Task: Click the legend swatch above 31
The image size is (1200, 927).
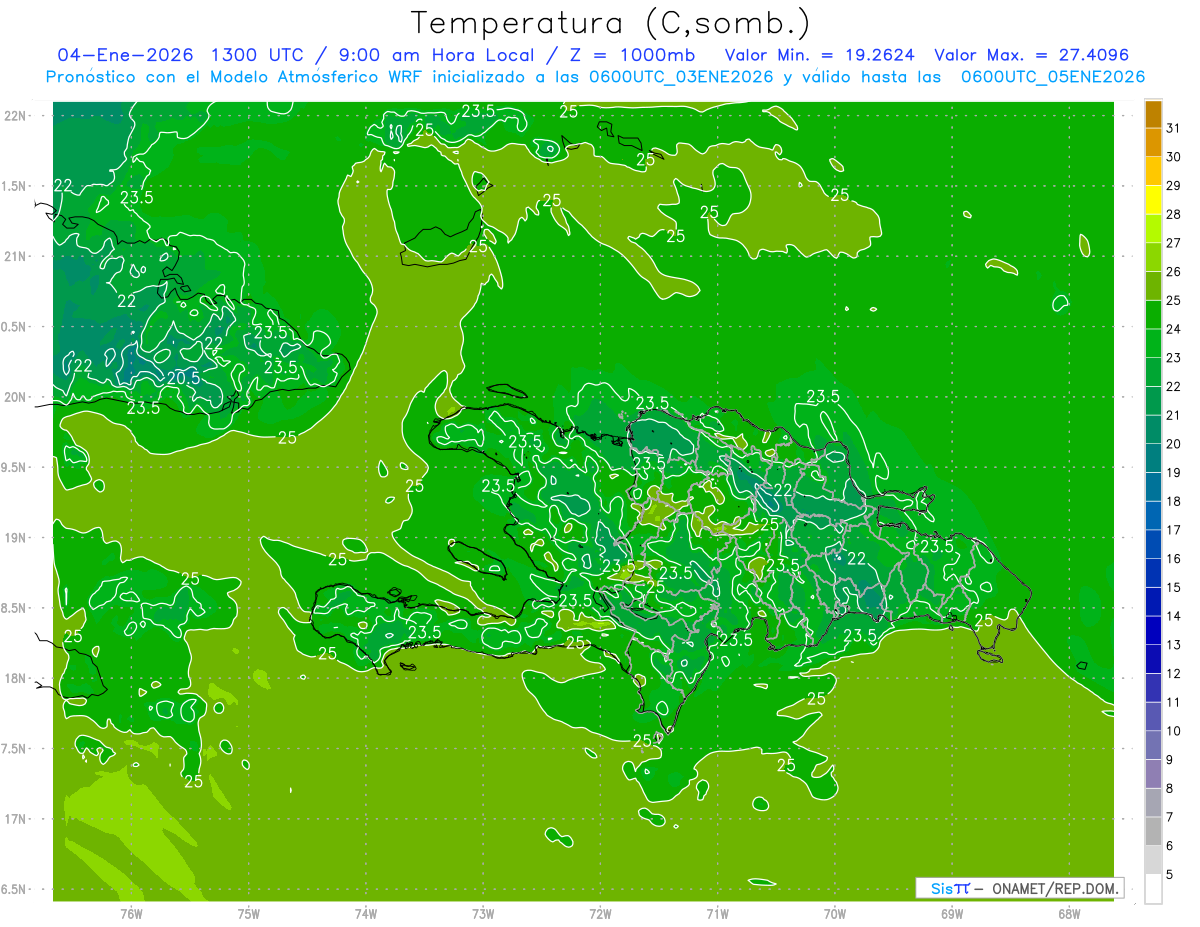Action: point(1153,114)
